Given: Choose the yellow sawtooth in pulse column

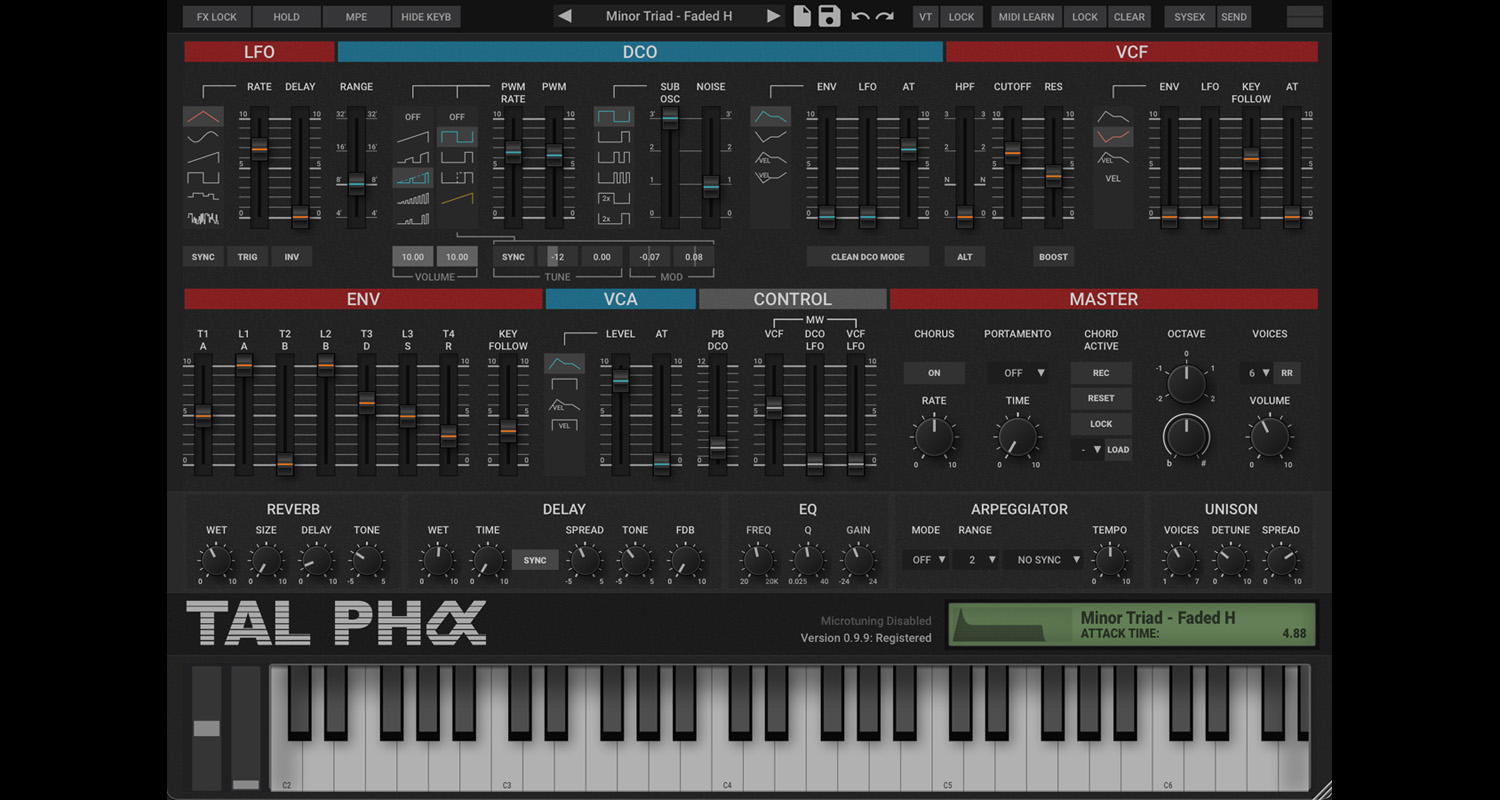Looking at the screenshot, I should click(457, 198).
